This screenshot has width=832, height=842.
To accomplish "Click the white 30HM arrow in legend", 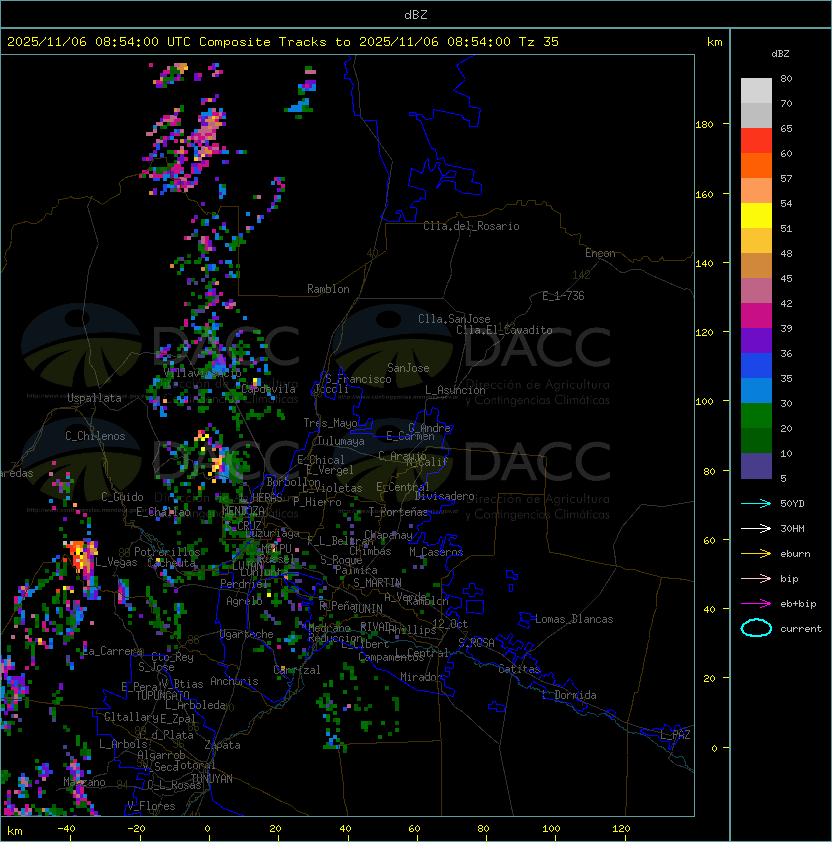I will coord(756,528).
